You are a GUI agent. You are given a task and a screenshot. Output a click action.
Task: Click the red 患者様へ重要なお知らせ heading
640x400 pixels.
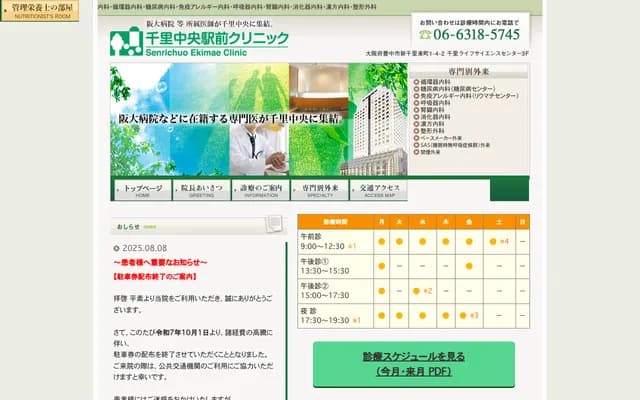tap(160, 262)
